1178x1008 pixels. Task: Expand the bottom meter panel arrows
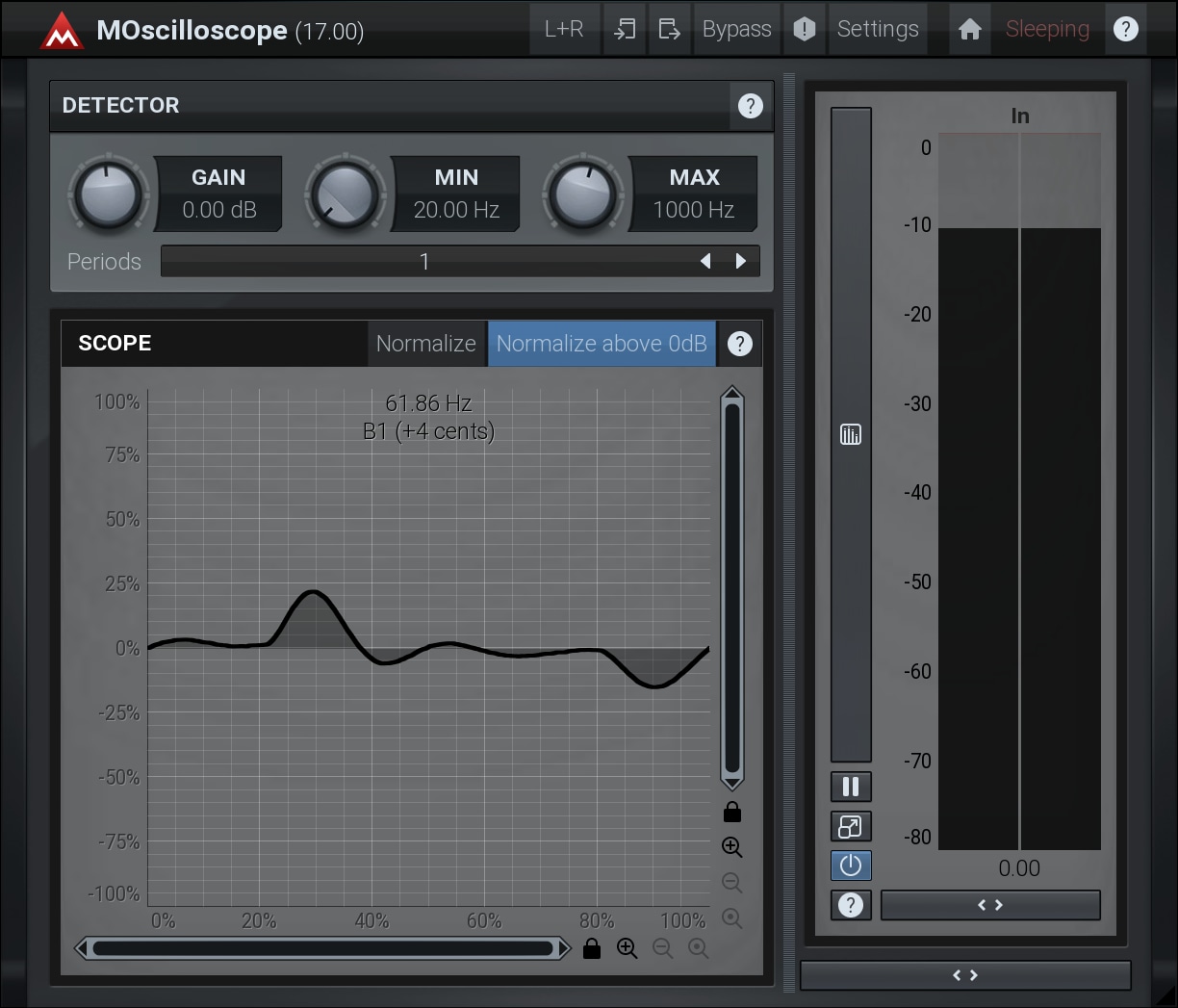click(x=965, y=975)
